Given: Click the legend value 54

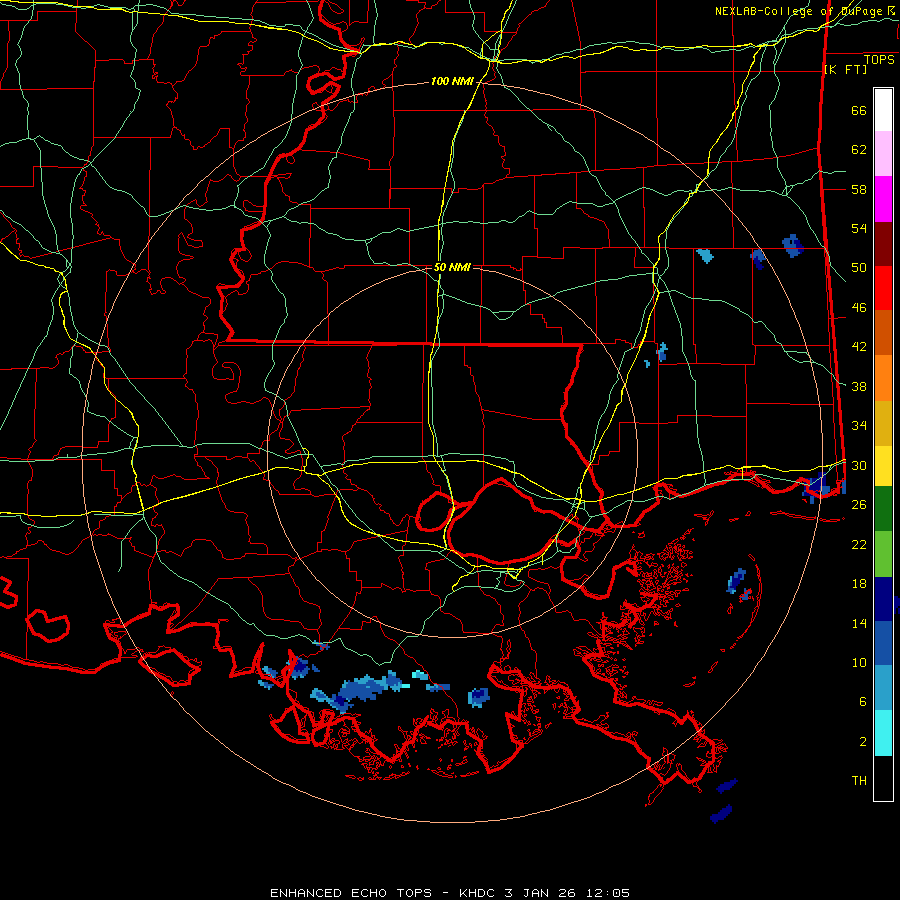Looking at the screenshot, I should [x=859, y=228].
